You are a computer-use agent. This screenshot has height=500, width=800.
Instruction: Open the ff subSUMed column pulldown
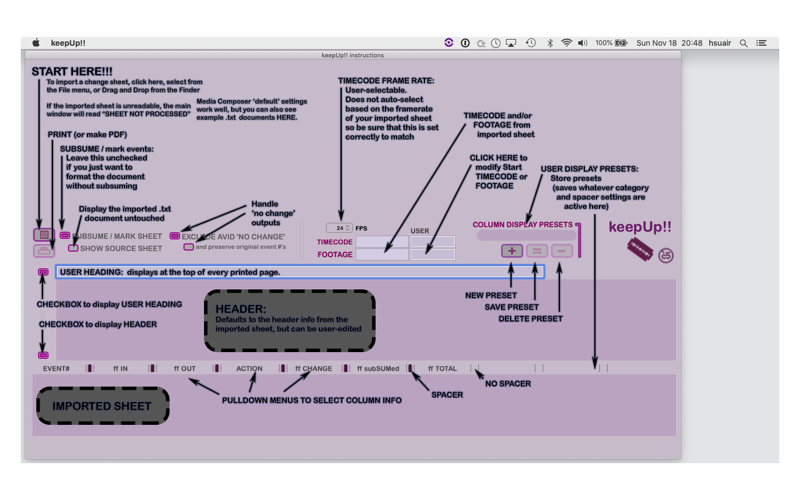[x=378, y=368]
